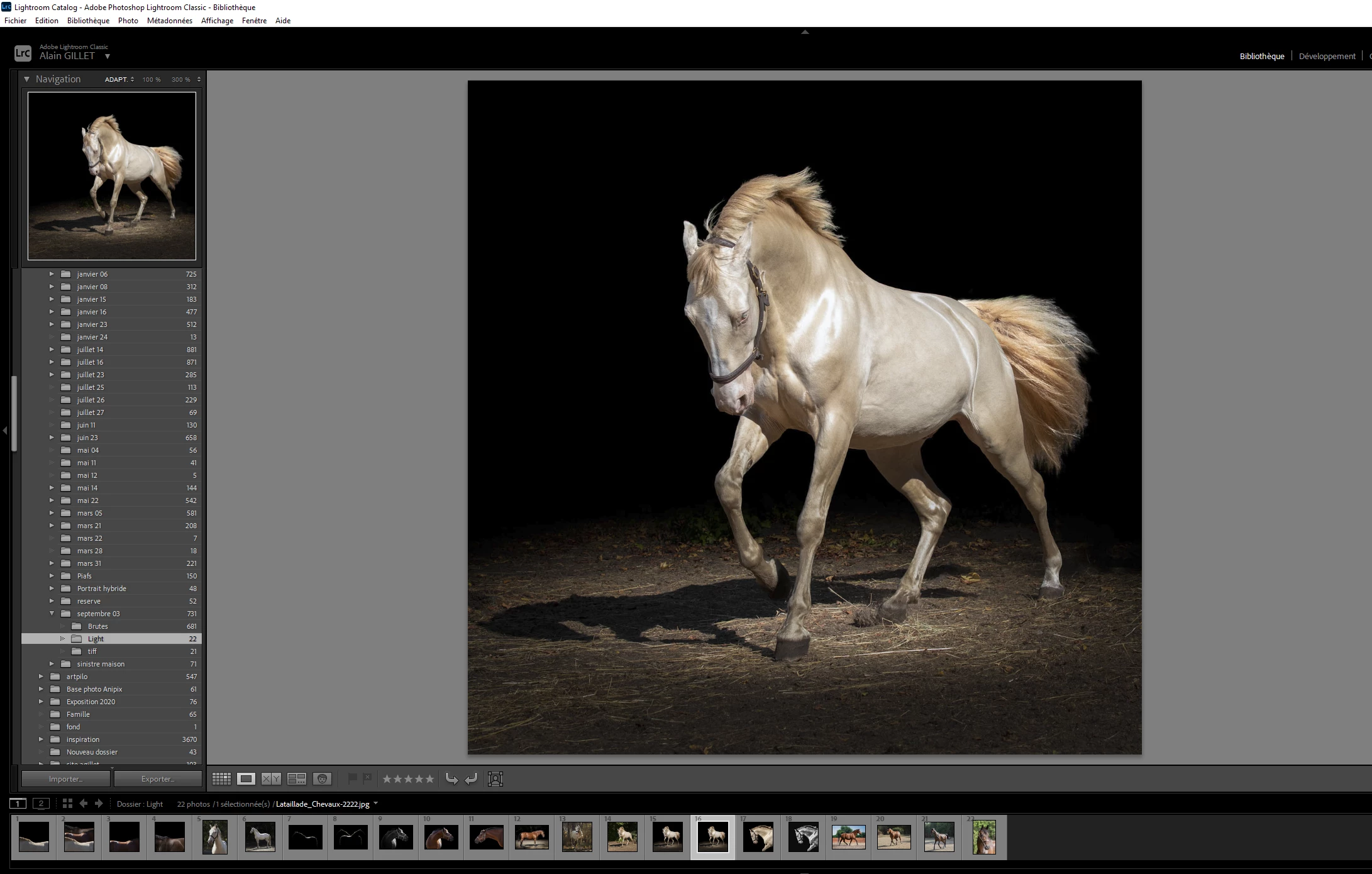Collapse the Navigation panel triangle
Screen dimensions: 1372x874
(27, 79)
